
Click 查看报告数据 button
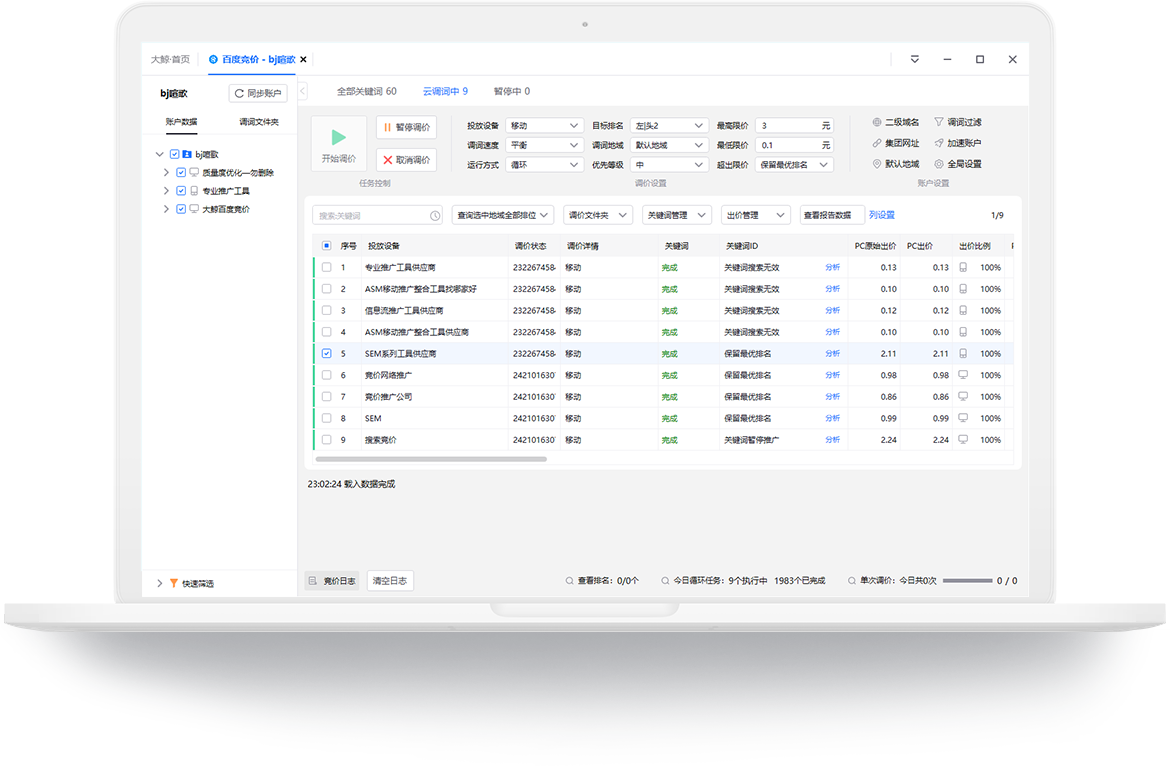(831, 216)
